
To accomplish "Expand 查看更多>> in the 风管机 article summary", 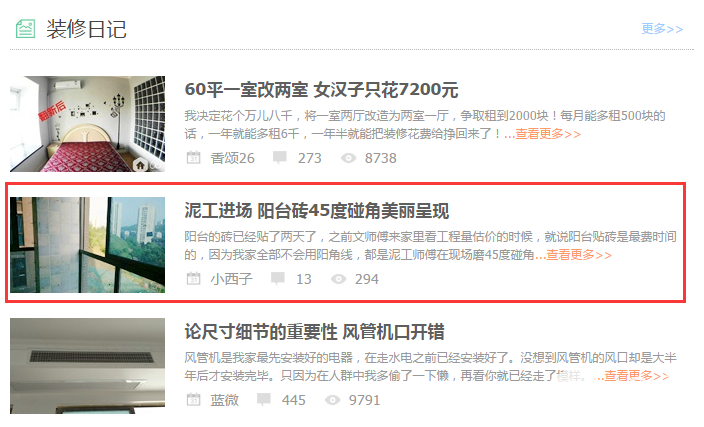I will (636, 376).
